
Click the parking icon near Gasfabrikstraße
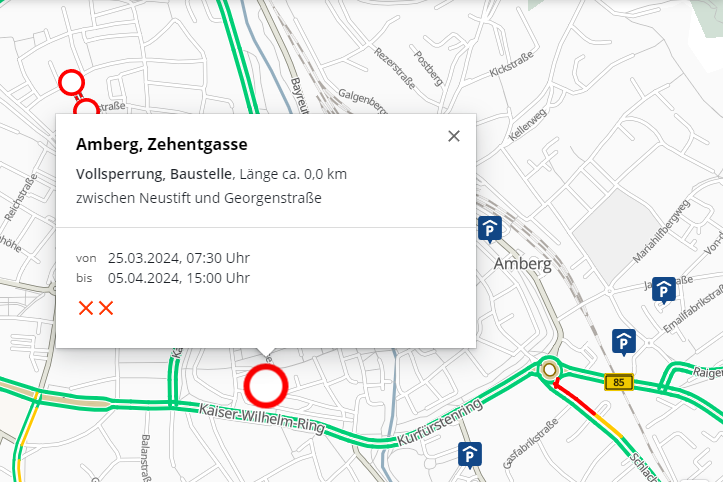click(470, 455)
